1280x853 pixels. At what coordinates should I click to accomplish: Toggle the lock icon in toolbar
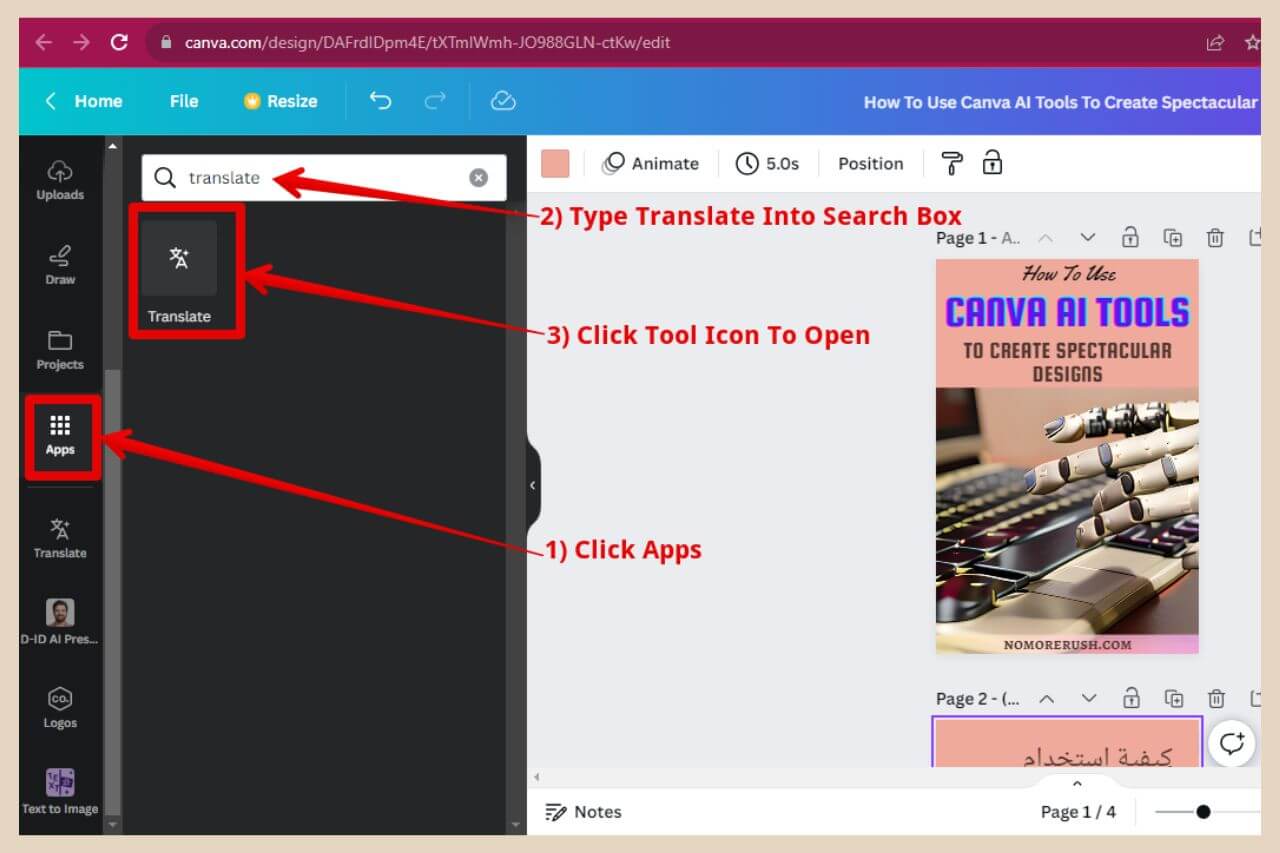coord(992,163)
